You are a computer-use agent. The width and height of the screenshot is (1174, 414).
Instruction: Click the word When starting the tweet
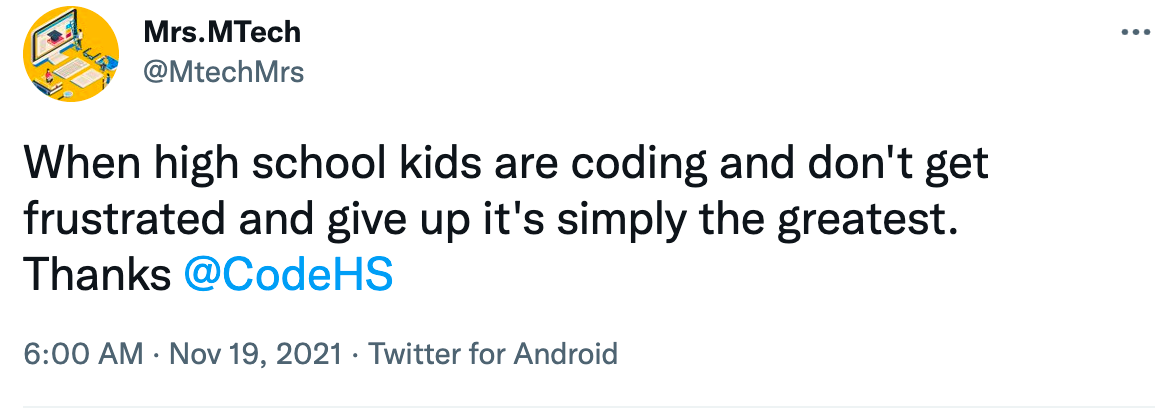pyautogui.click(x=85, y=163)
